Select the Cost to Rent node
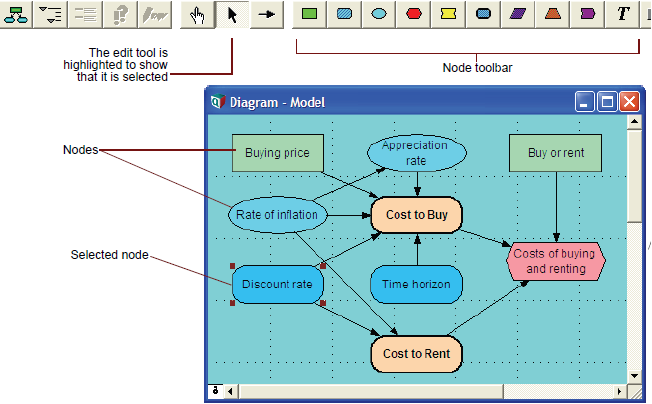This screenshot has height=404, width=652. click(417, 354)
